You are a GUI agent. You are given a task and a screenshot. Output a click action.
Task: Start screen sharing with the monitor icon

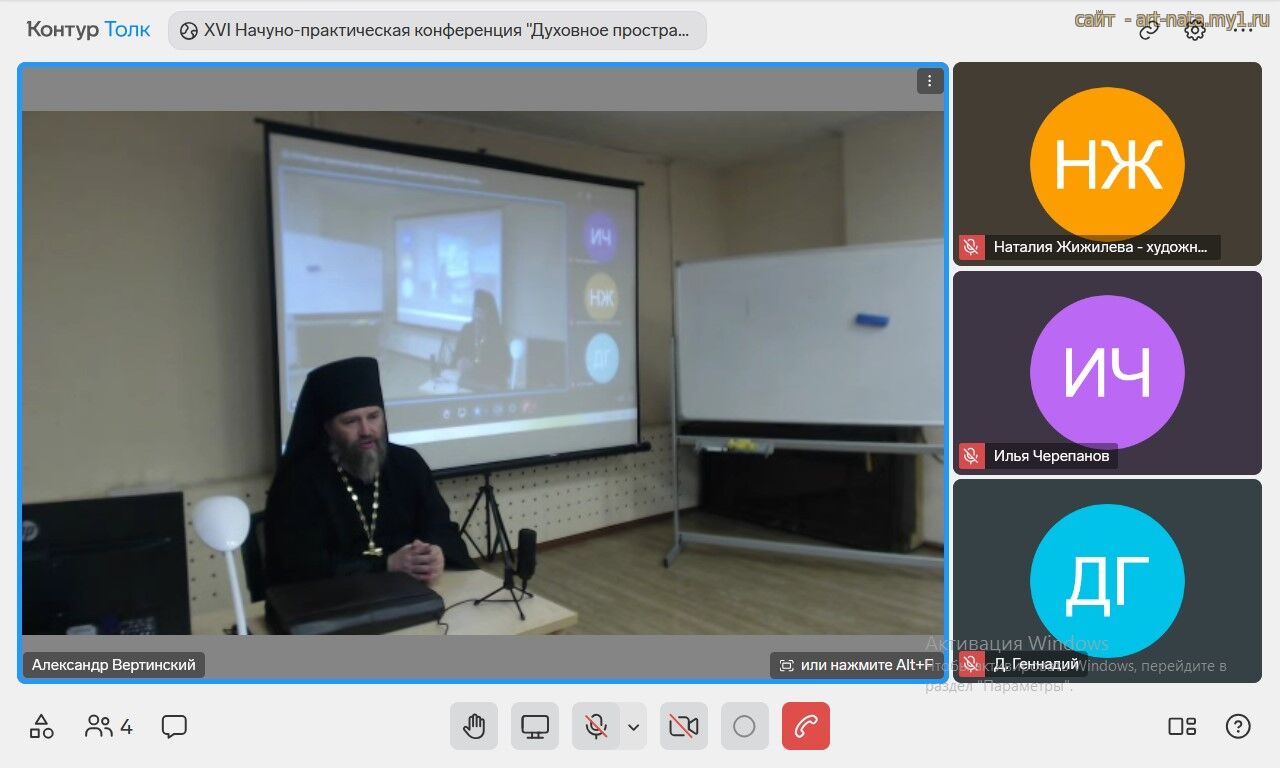[x=535, y=726]
